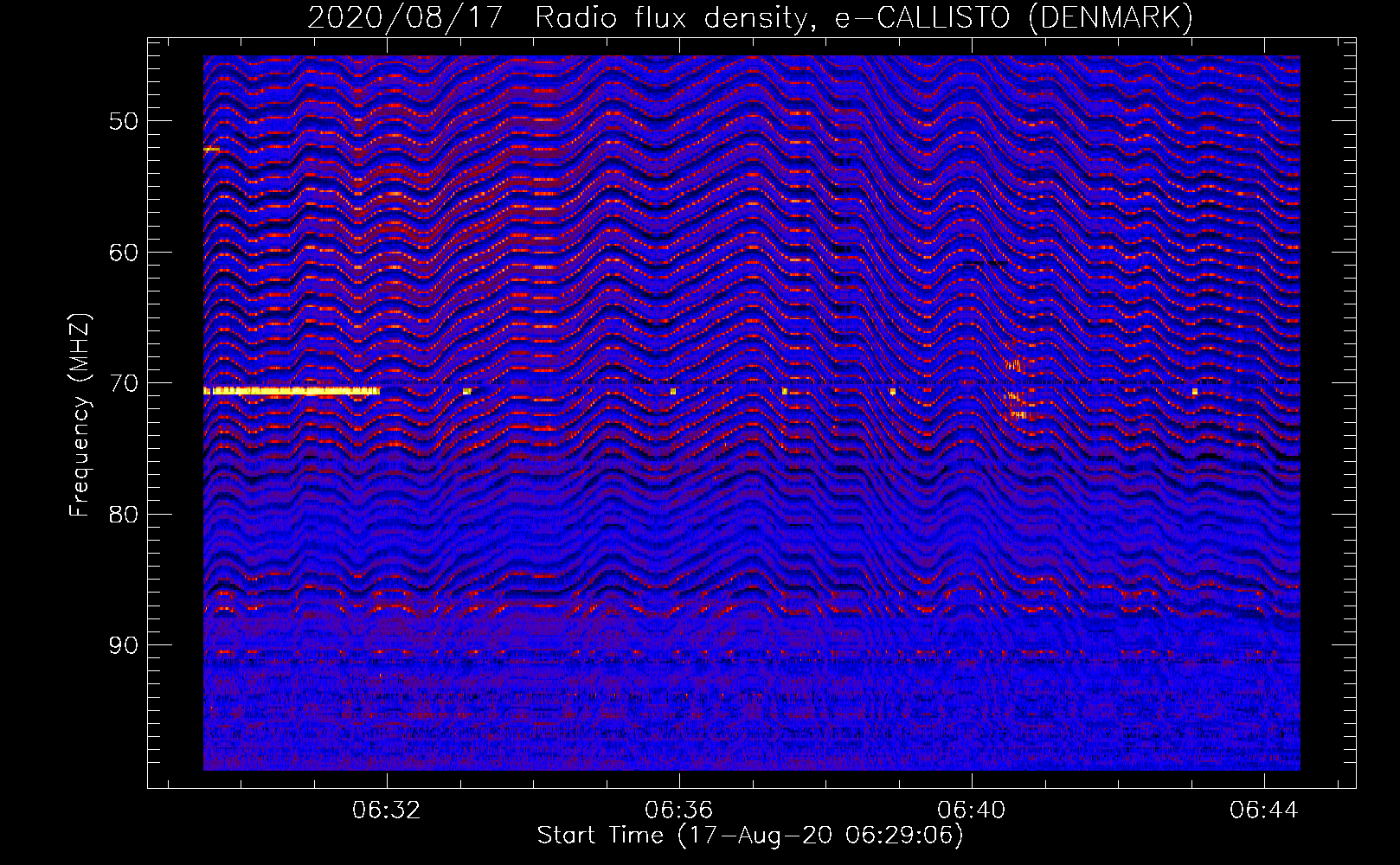This screenshot has height=865, width=1400.
Task: Click the plot title "Radio flux density, e-CALLISTO (DENMARK)"
Action: pyautogui.click(x=864, y=17)
